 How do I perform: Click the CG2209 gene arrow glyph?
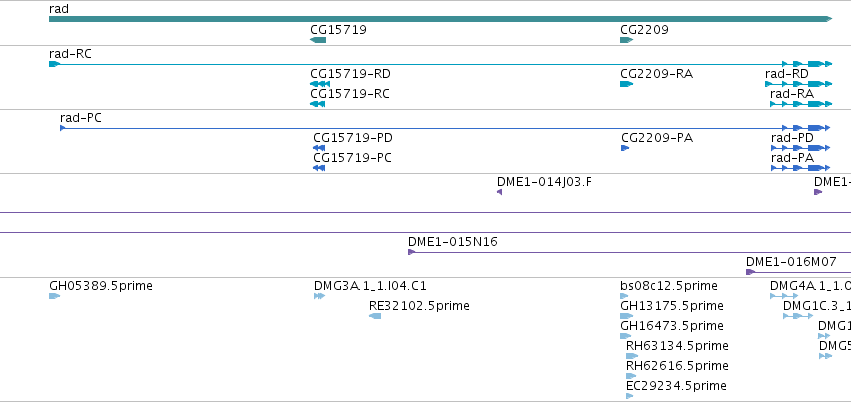pyautogui.click(x=626, y=40)
